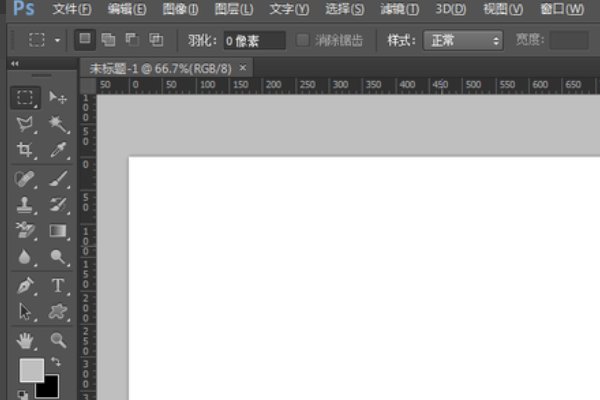Click the 羽化 feather input field
Image resolution: width=600 pixels, height=400 pixels.
254,41
